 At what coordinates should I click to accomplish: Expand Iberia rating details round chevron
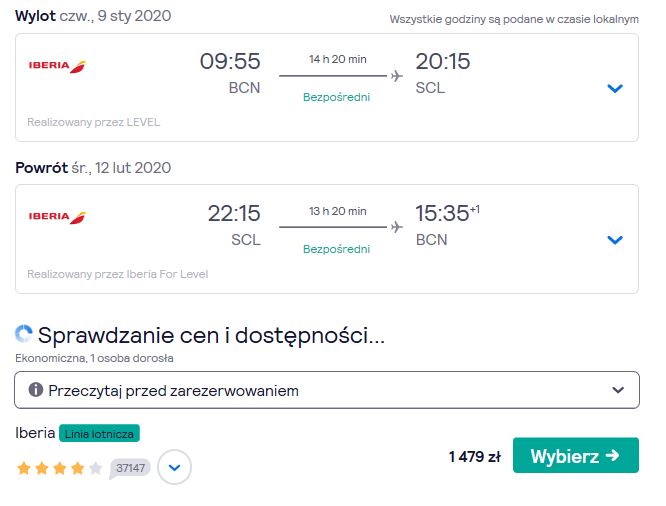coord(174,467)
